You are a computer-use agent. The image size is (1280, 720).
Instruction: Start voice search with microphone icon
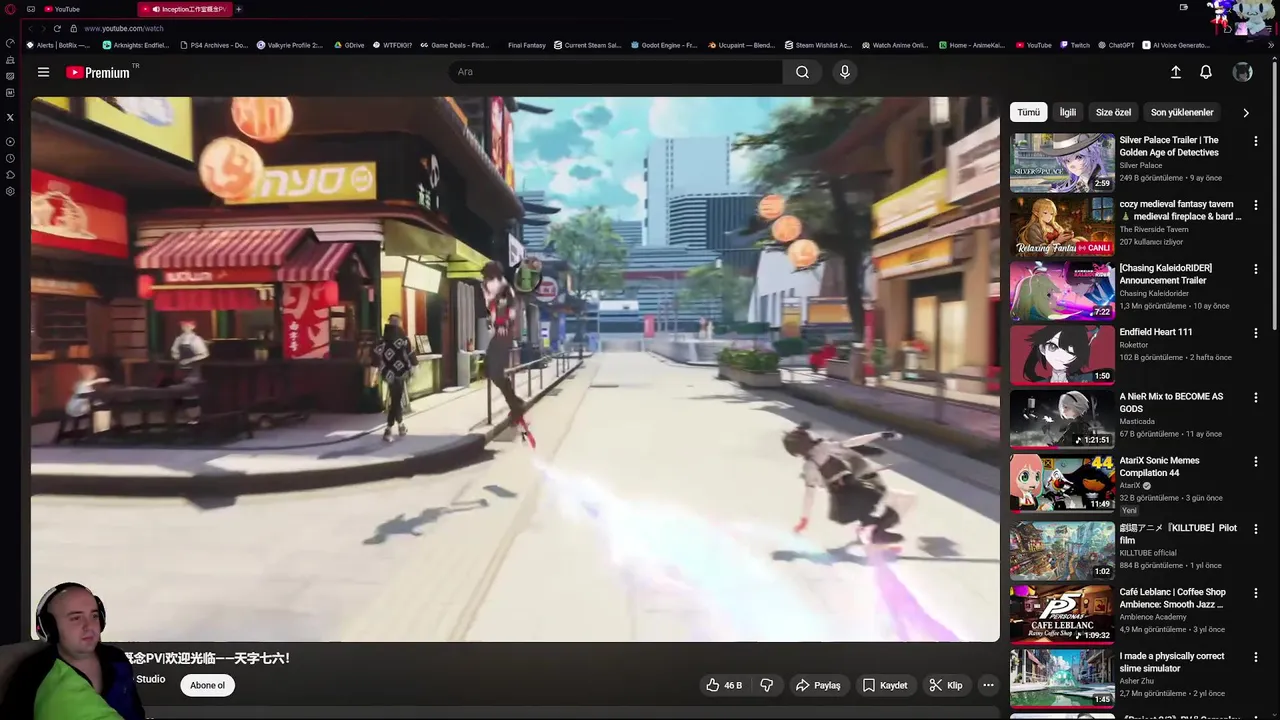tap(845, 72)
